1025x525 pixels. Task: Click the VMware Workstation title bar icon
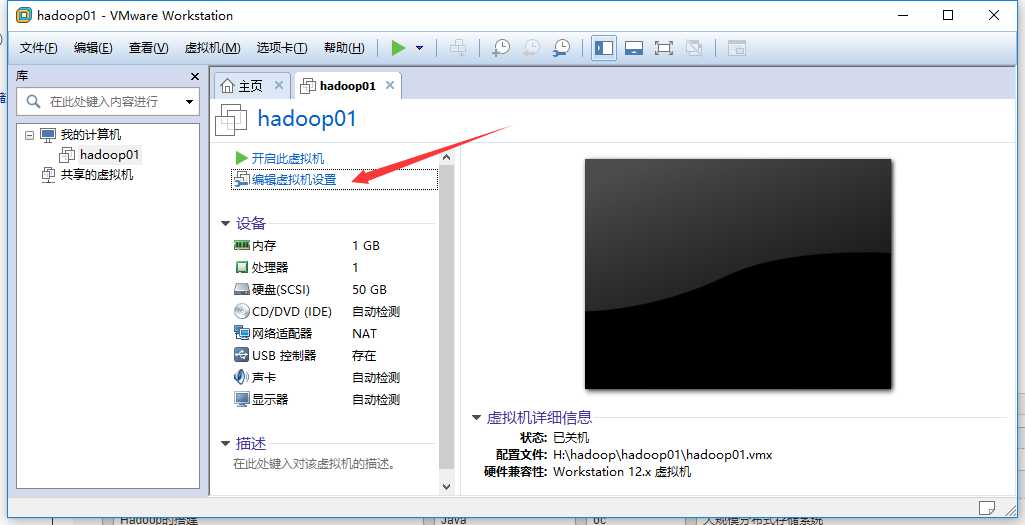(x=23, y=14)
